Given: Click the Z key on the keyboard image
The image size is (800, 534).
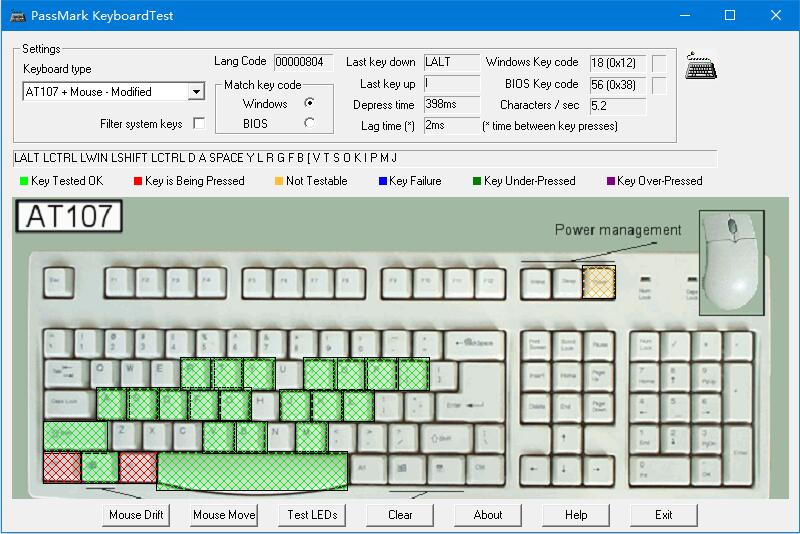Looking at the screenshot, I should [x=124, y=436].
